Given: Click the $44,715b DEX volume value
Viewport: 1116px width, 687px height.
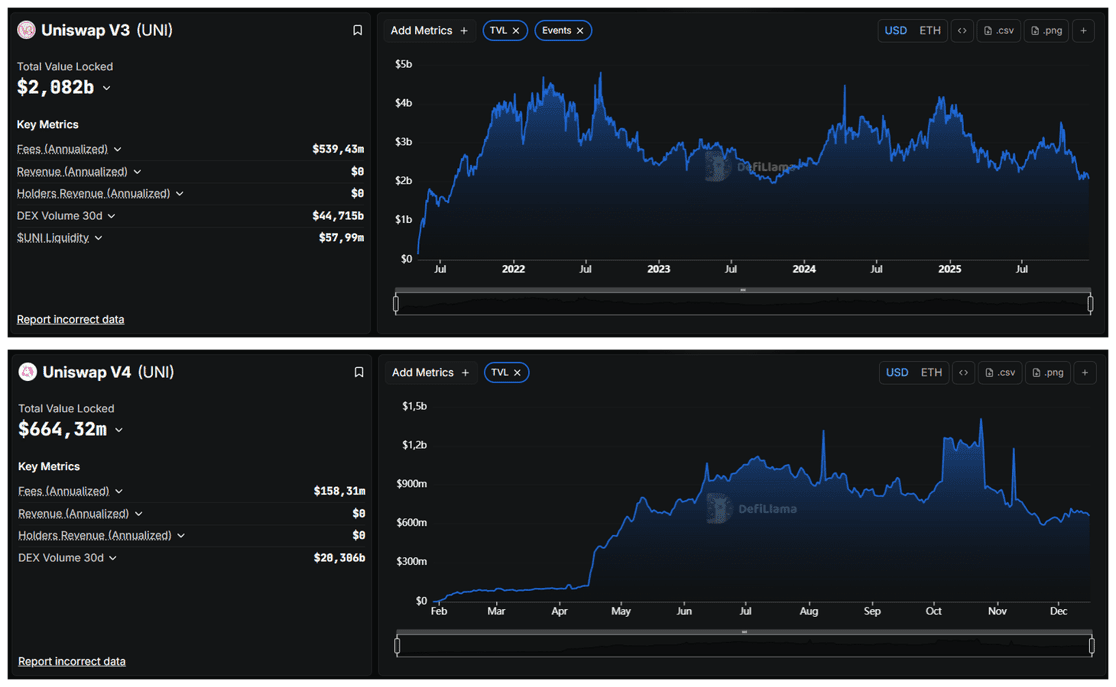Looking at the screenshot, I should pyautogui.click(x=338, y=216).
